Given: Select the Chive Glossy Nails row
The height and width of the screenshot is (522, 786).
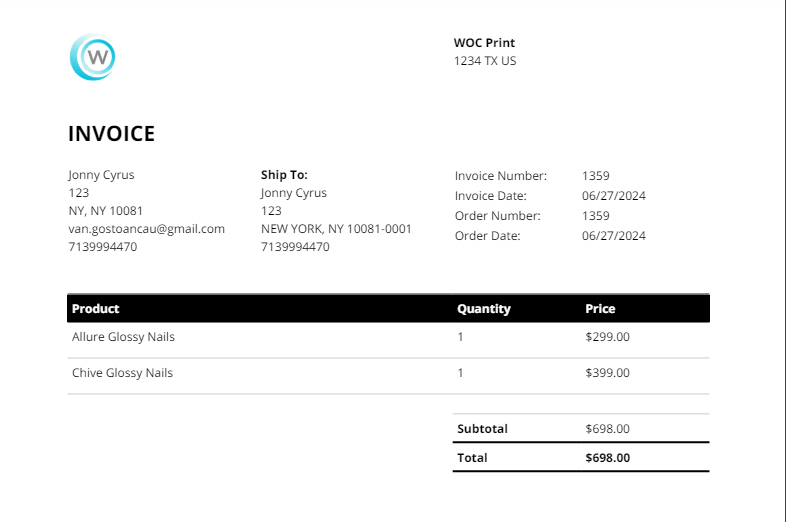Looking at the screenshot, I should click(122, 373).
